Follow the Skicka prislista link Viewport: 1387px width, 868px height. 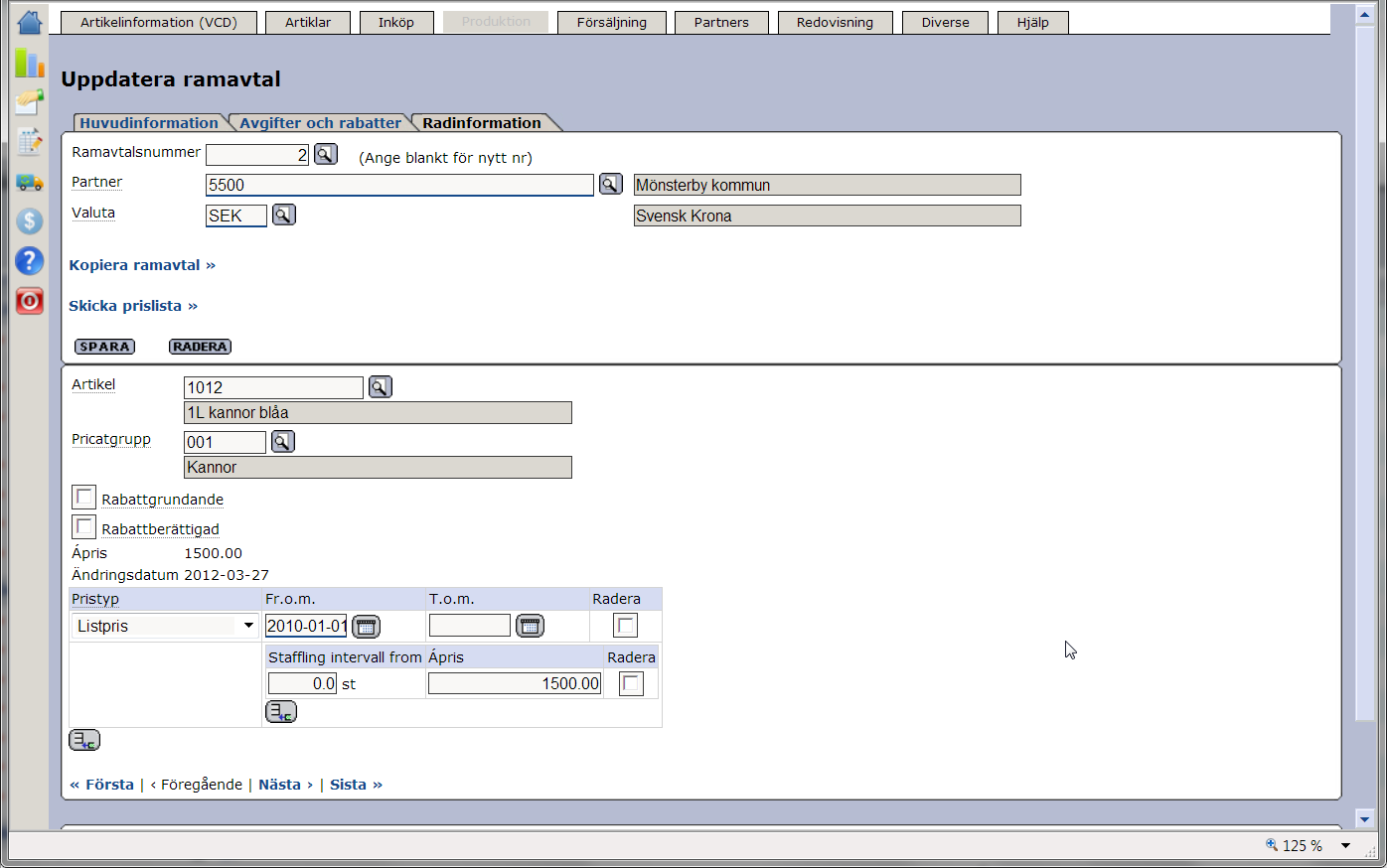pos(133,306)
